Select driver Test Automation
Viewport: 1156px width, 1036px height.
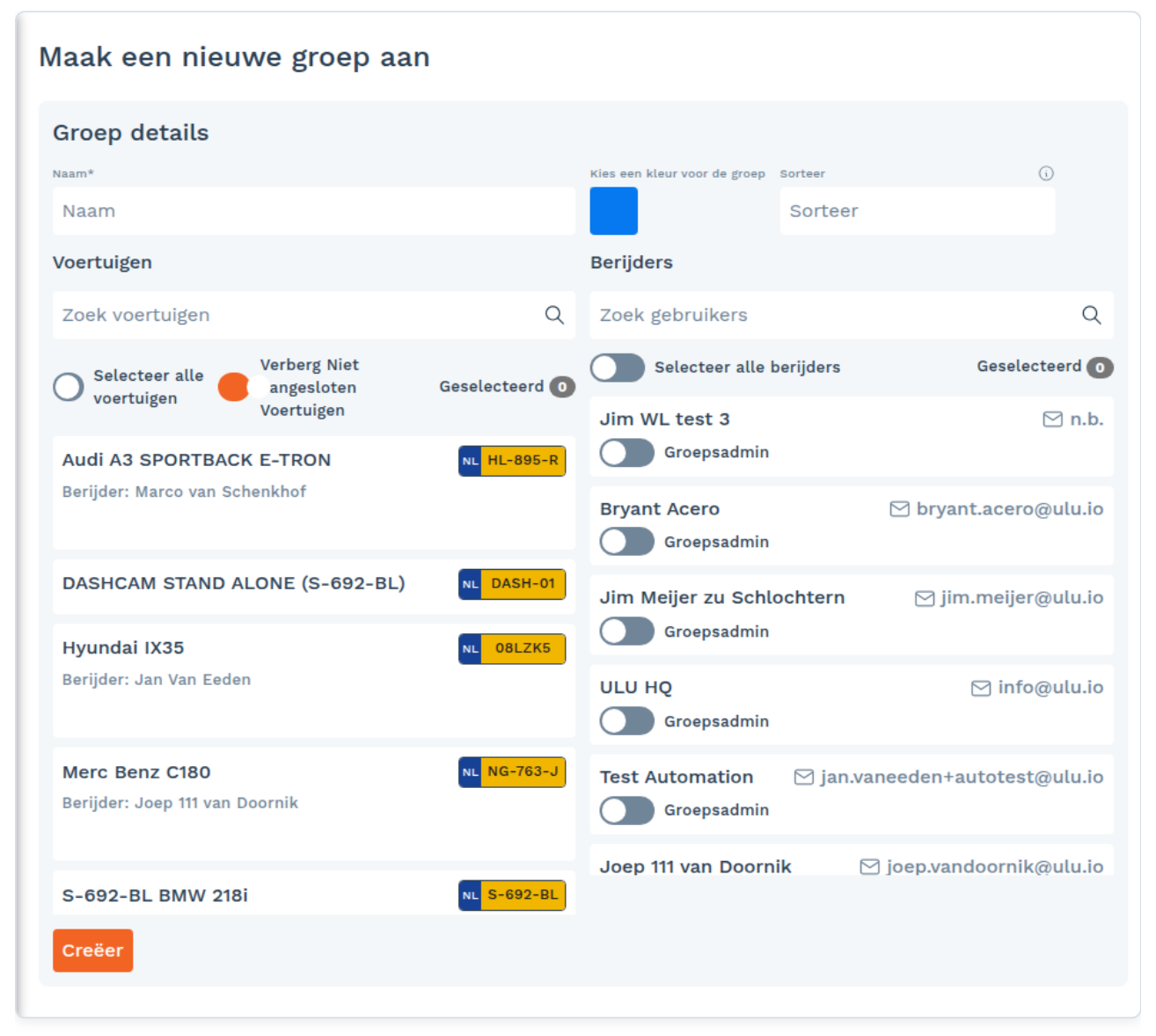852,794
